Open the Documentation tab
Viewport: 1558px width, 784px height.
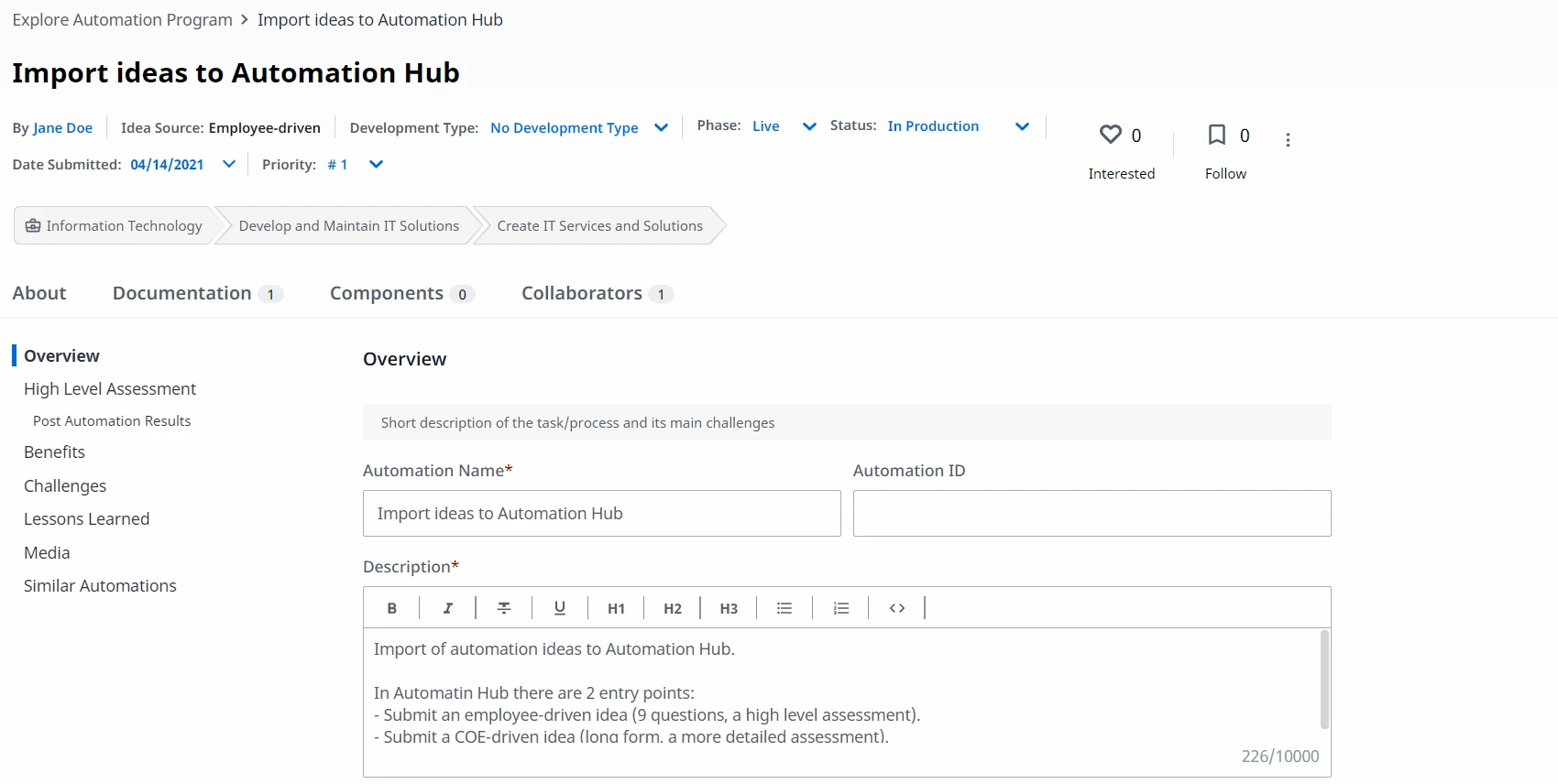[x=198, y=293]
